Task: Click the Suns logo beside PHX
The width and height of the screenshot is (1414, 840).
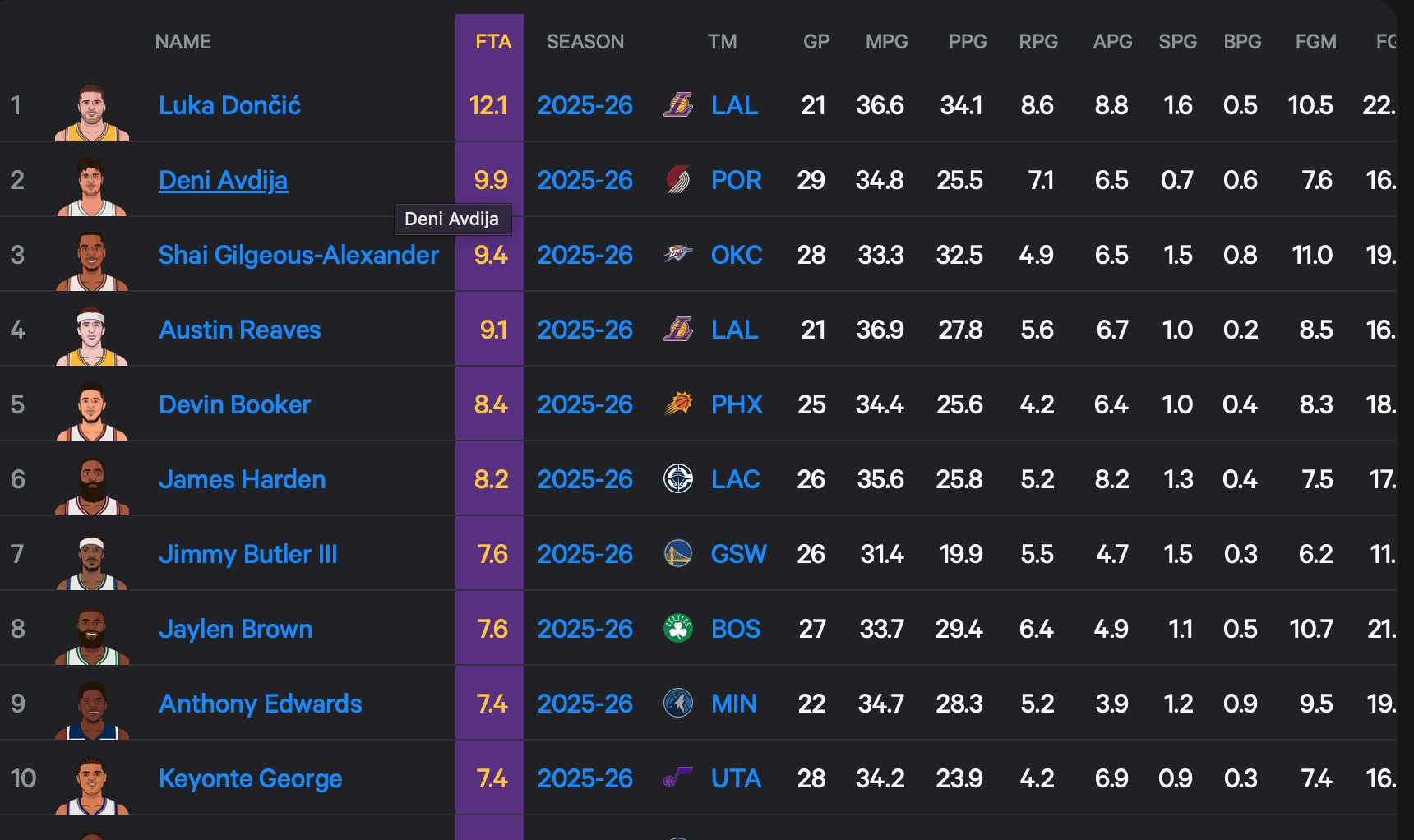Action: point(678,404)
